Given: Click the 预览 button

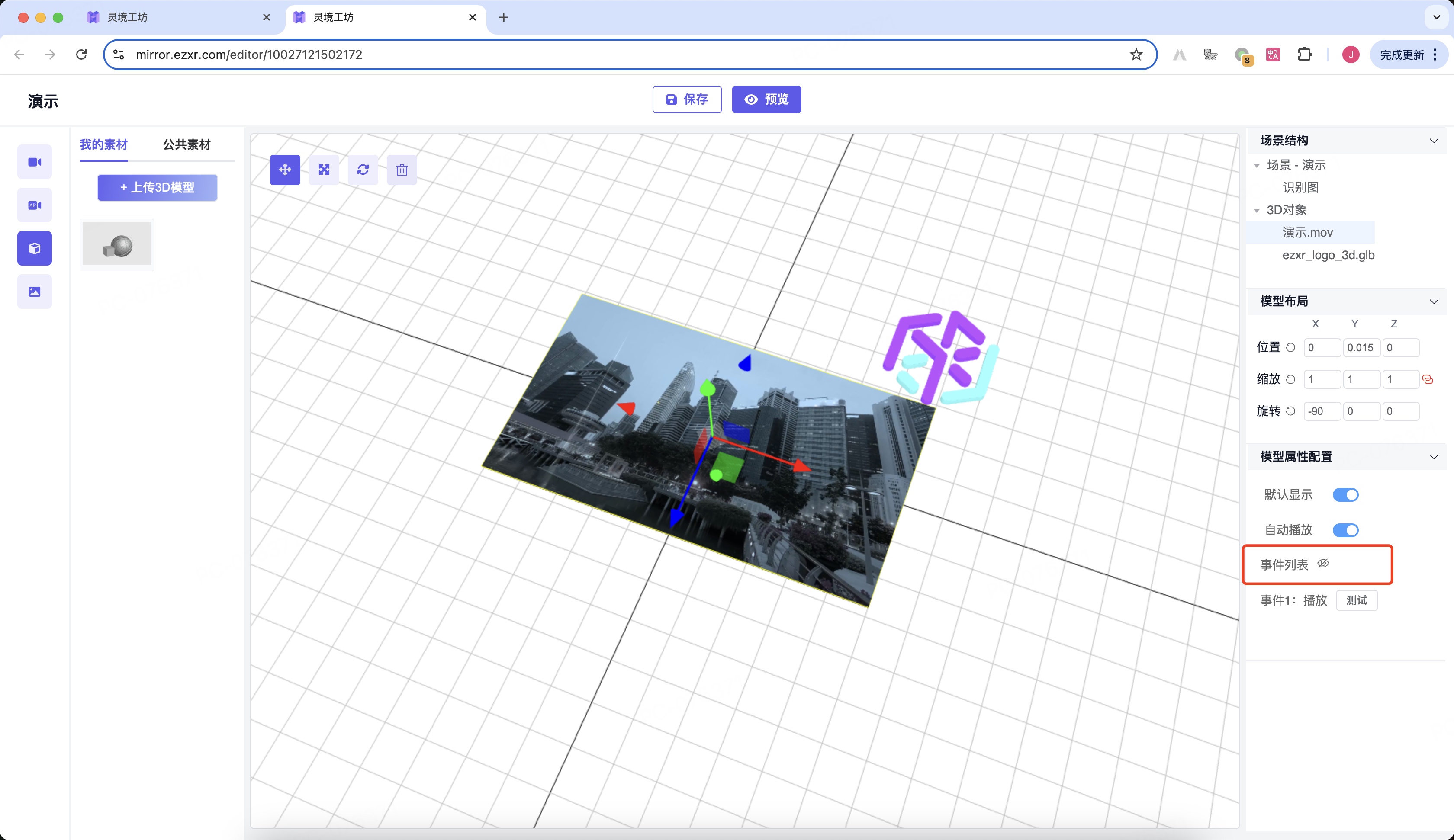Looking at the screenshot, I should tap(766, 99).
